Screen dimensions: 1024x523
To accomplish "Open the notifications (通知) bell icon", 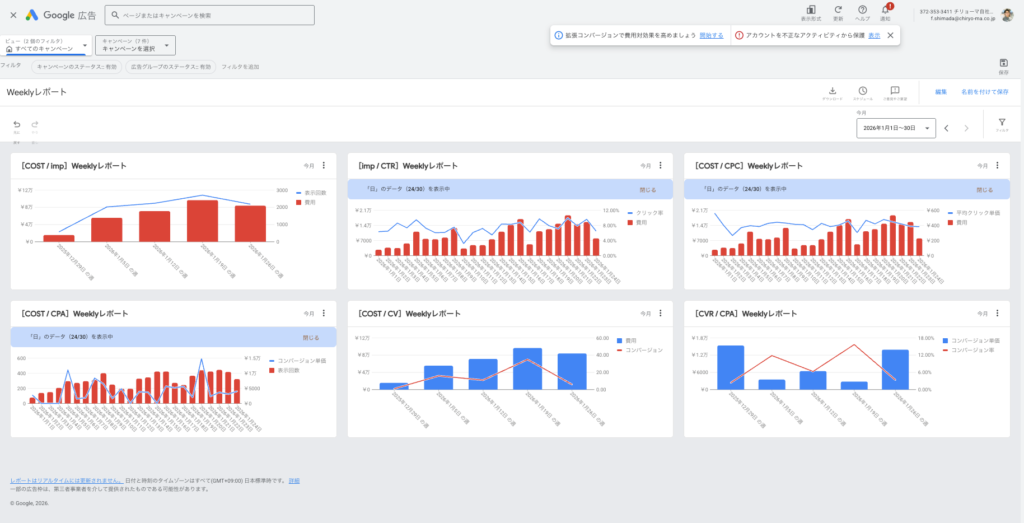I will pos(885,10).
